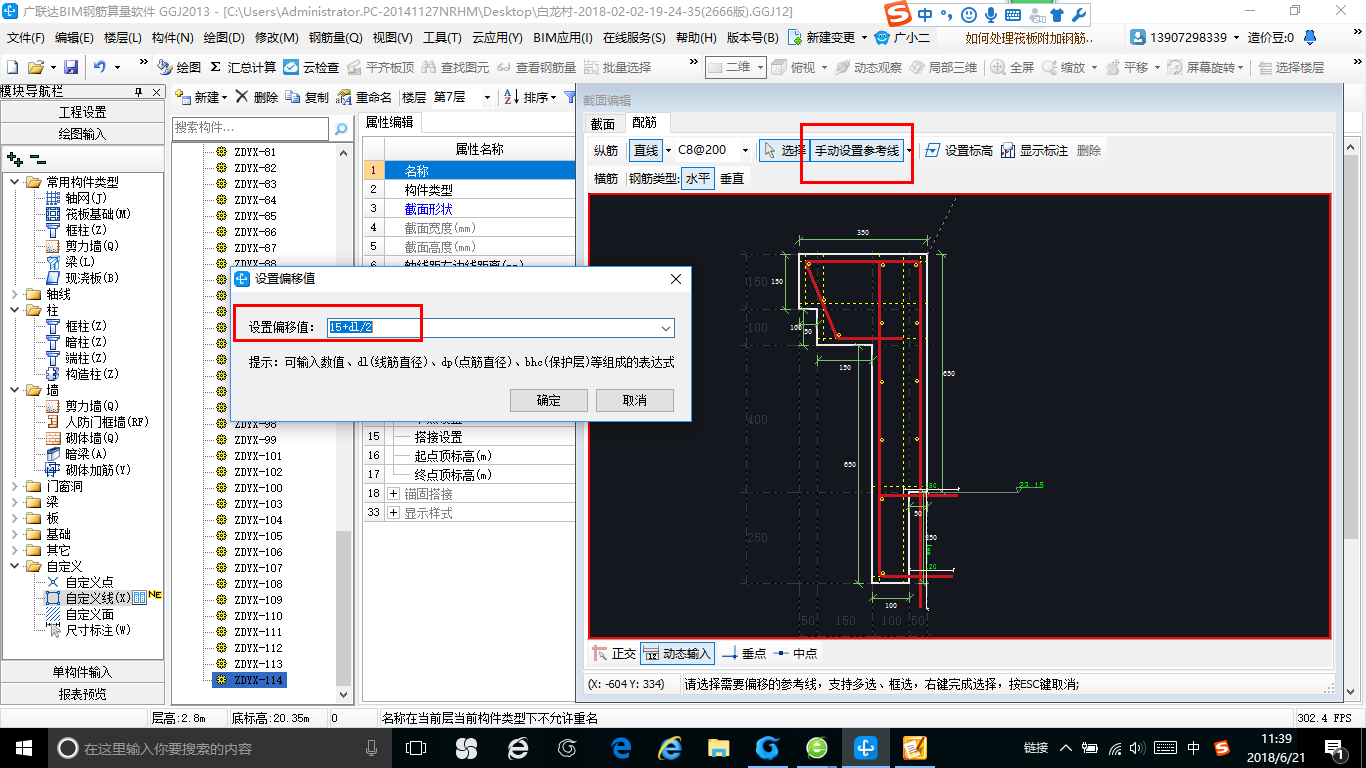Cancel dialog with 取消 button
The image size is (1366, 768).
tap(634, 400)
